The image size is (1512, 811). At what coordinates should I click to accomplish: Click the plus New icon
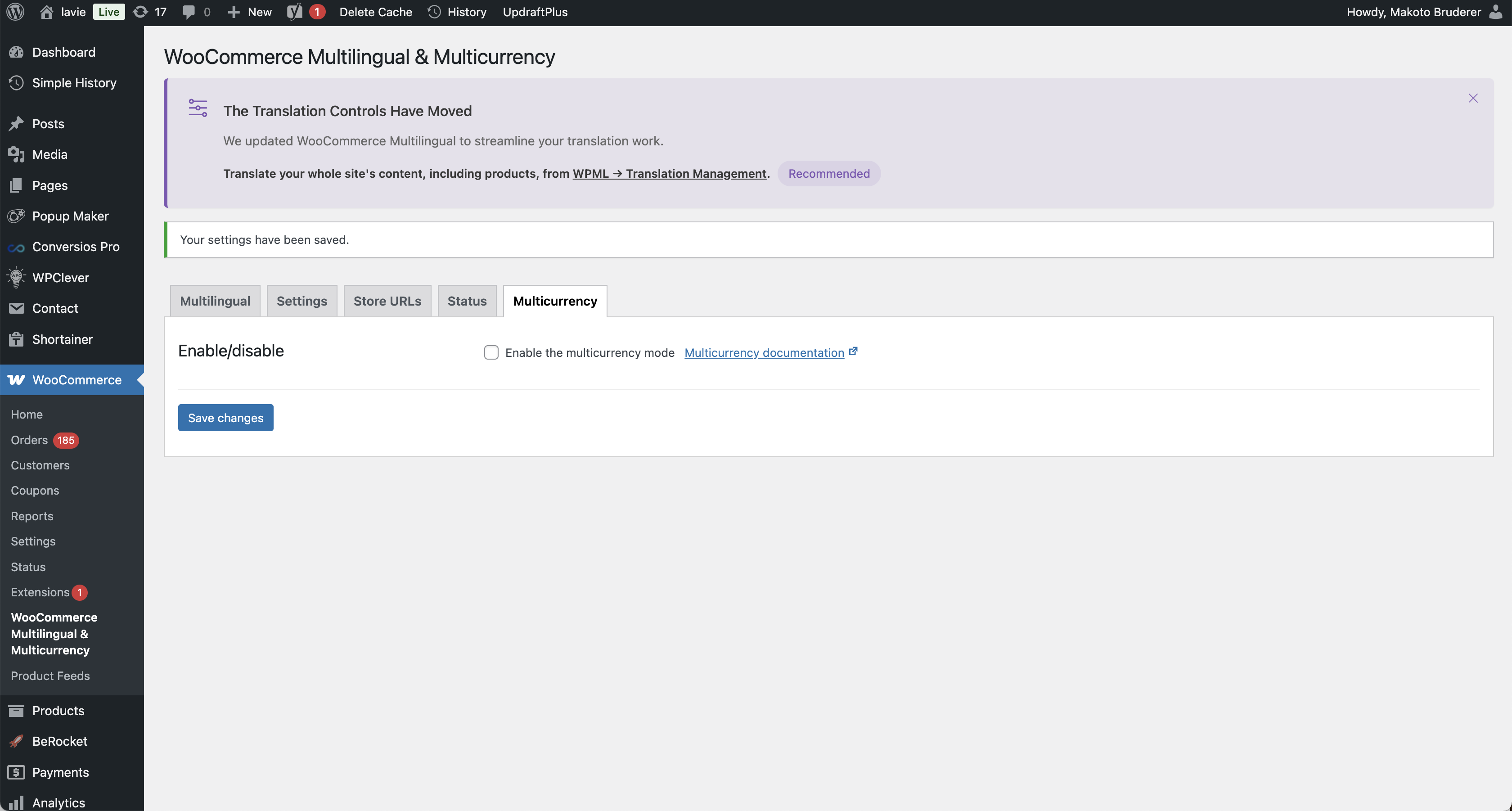[234, 12]
